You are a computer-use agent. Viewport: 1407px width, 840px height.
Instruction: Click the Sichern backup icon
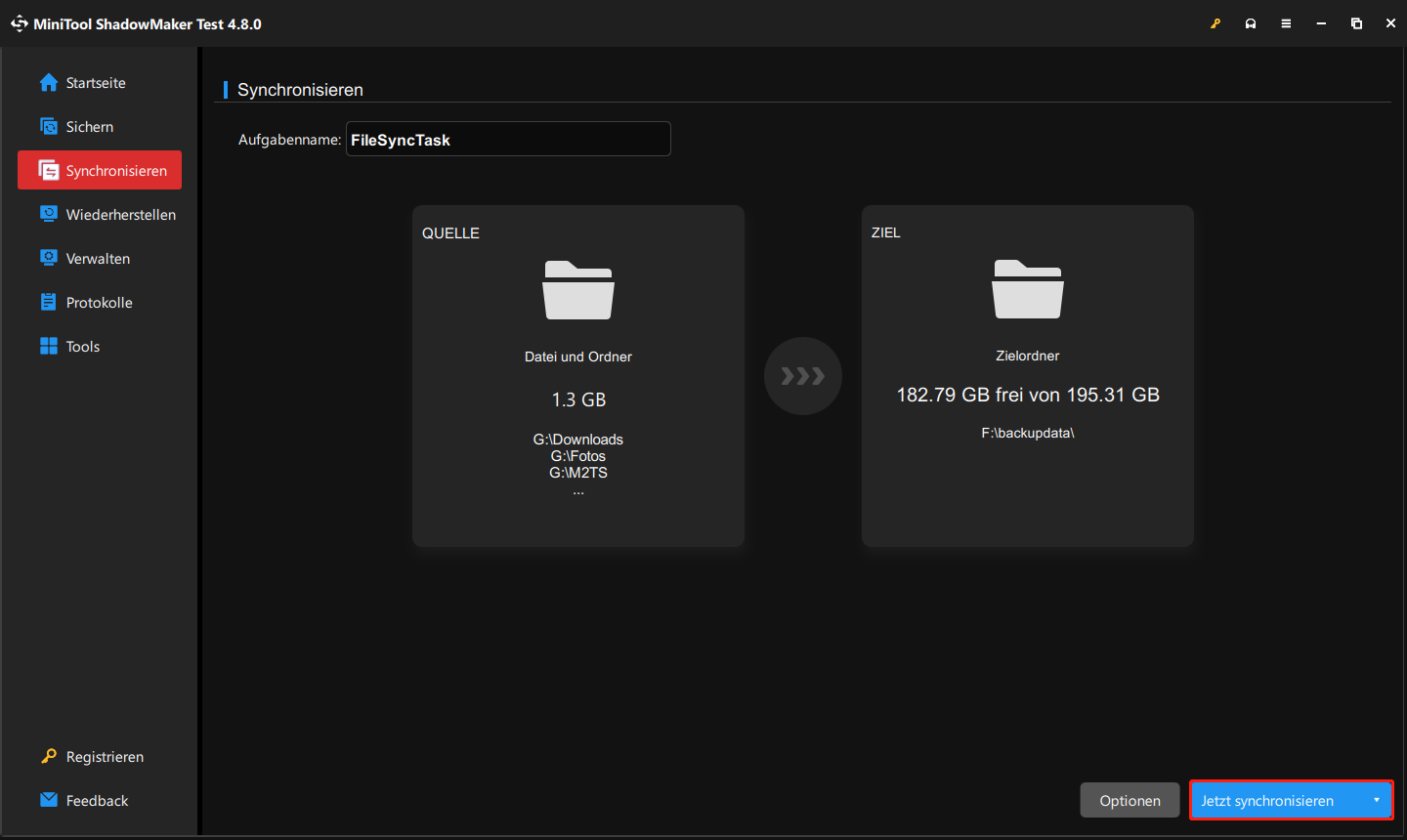click(49, 127)
